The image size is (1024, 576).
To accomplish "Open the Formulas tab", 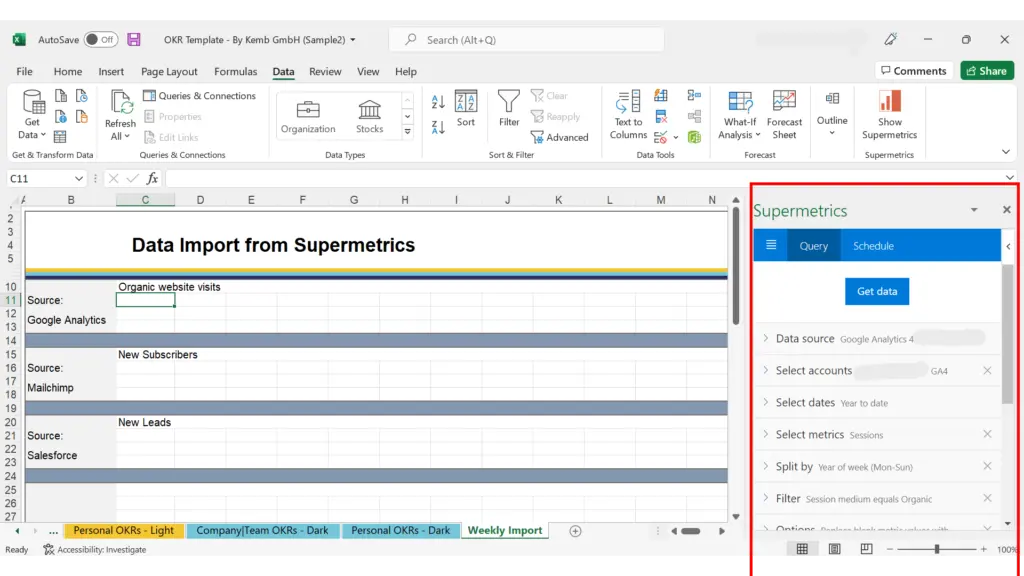I will [235, 71].
